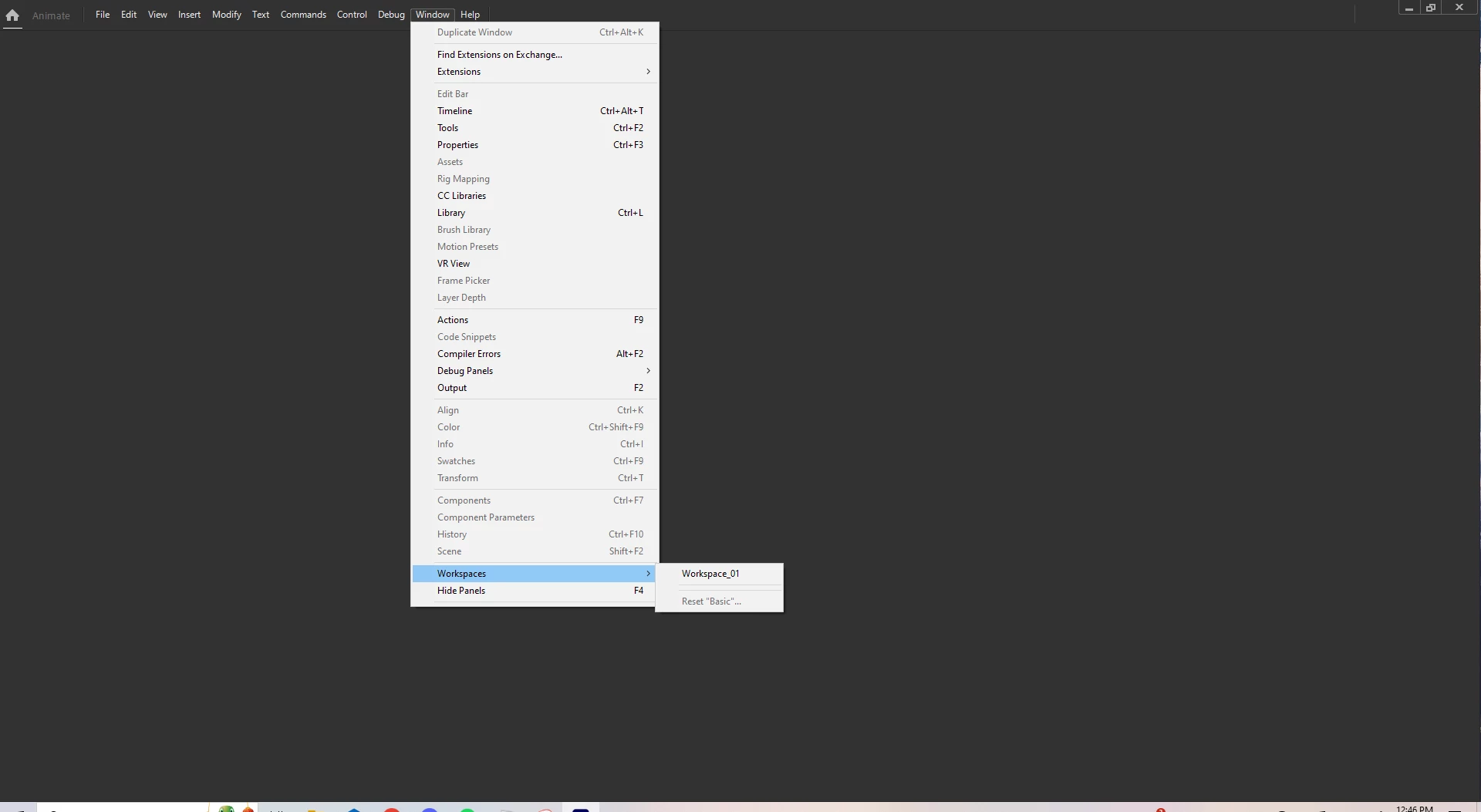Click Info menu entry
The width and height of the screenshot is (1481, 812).
point(534,444)
